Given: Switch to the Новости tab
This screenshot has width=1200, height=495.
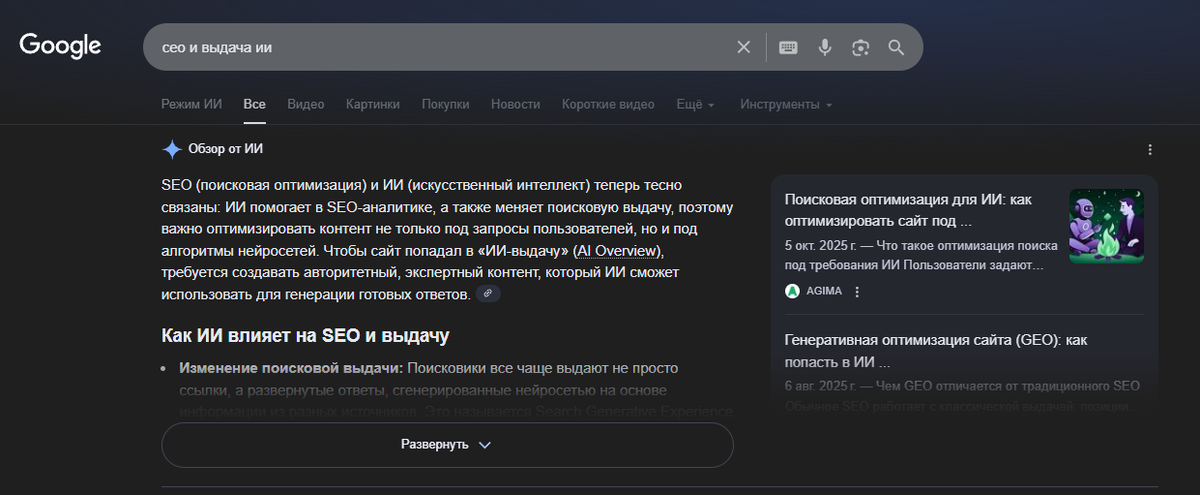Looking at the screenshot, I should (515, 104).
